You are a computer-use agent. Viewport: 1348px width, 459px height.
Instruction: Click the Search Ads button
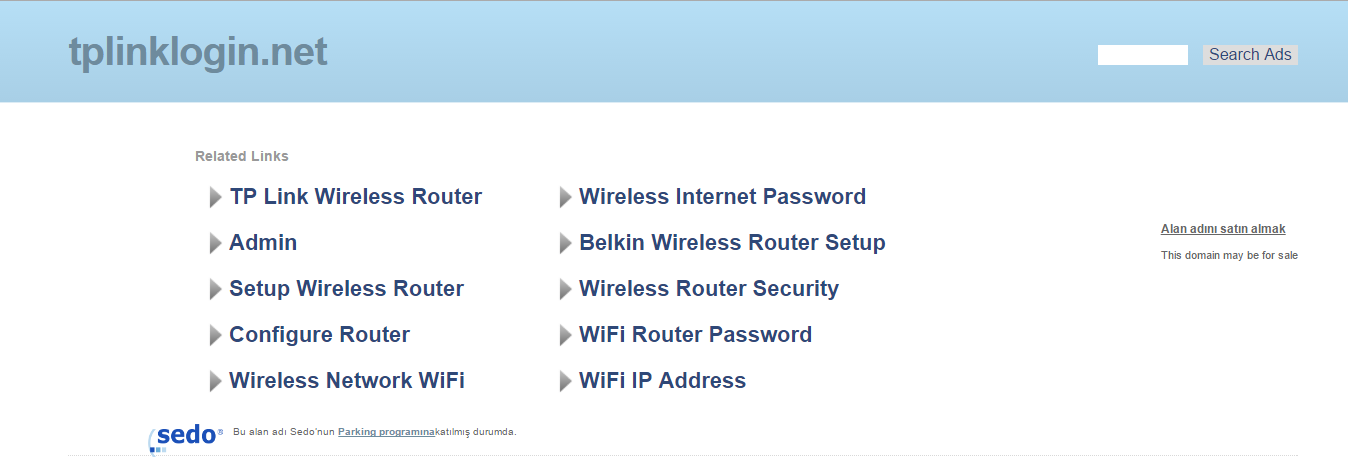[1250, 55]
